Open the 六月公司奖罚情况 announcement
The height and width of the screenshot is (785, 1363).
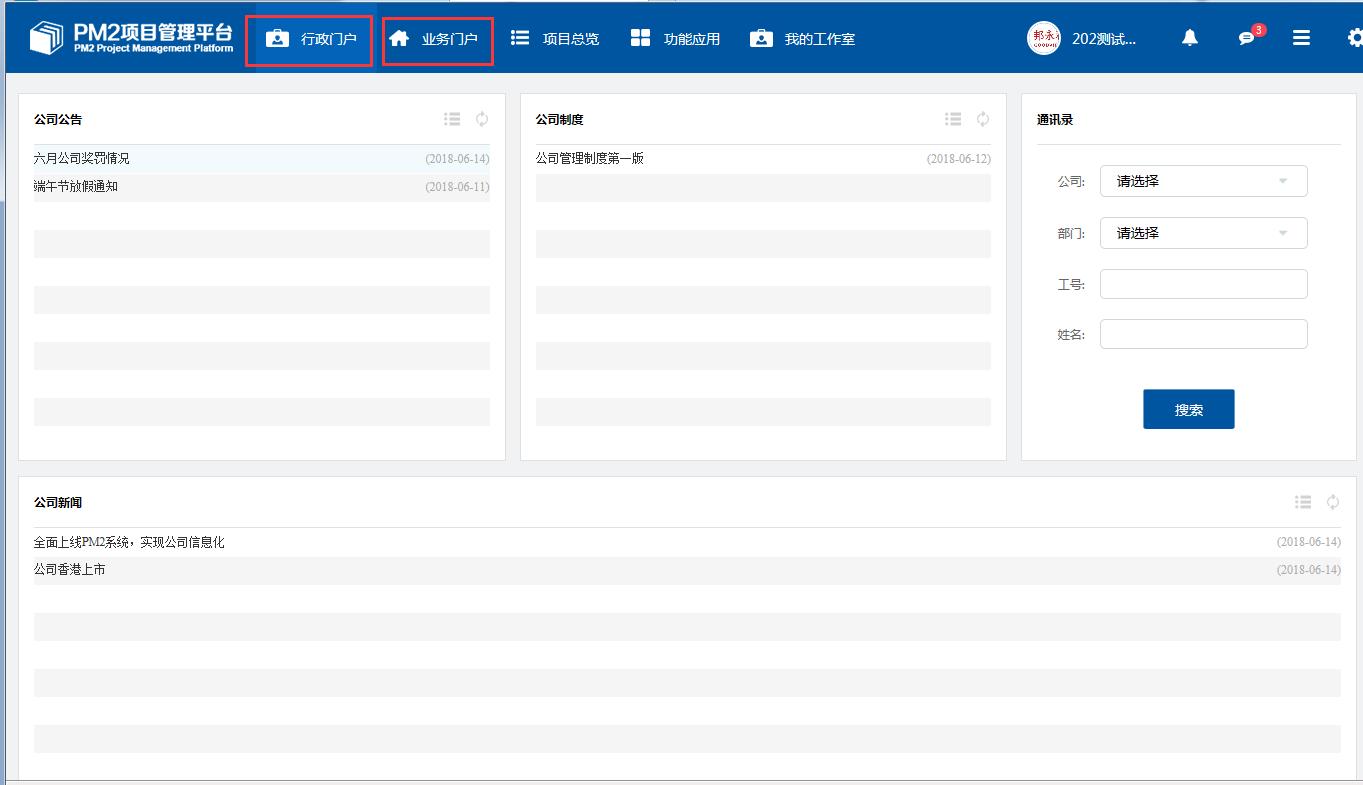point(82,158)
